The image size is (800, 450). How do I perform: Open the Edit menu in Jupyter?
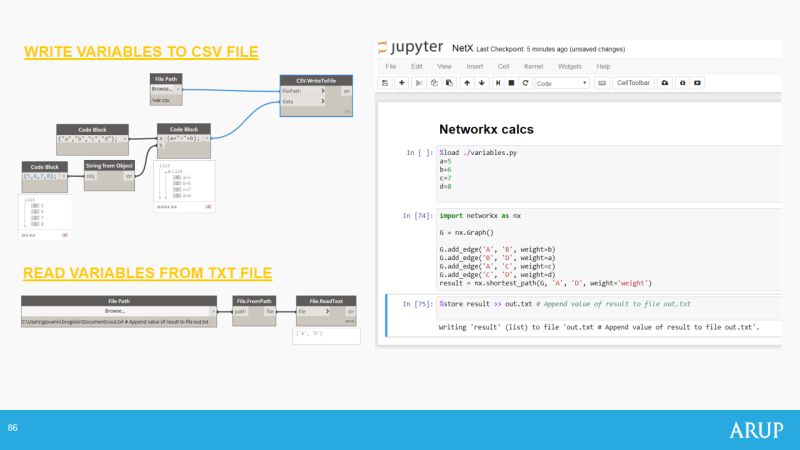[x=417, y=66]
